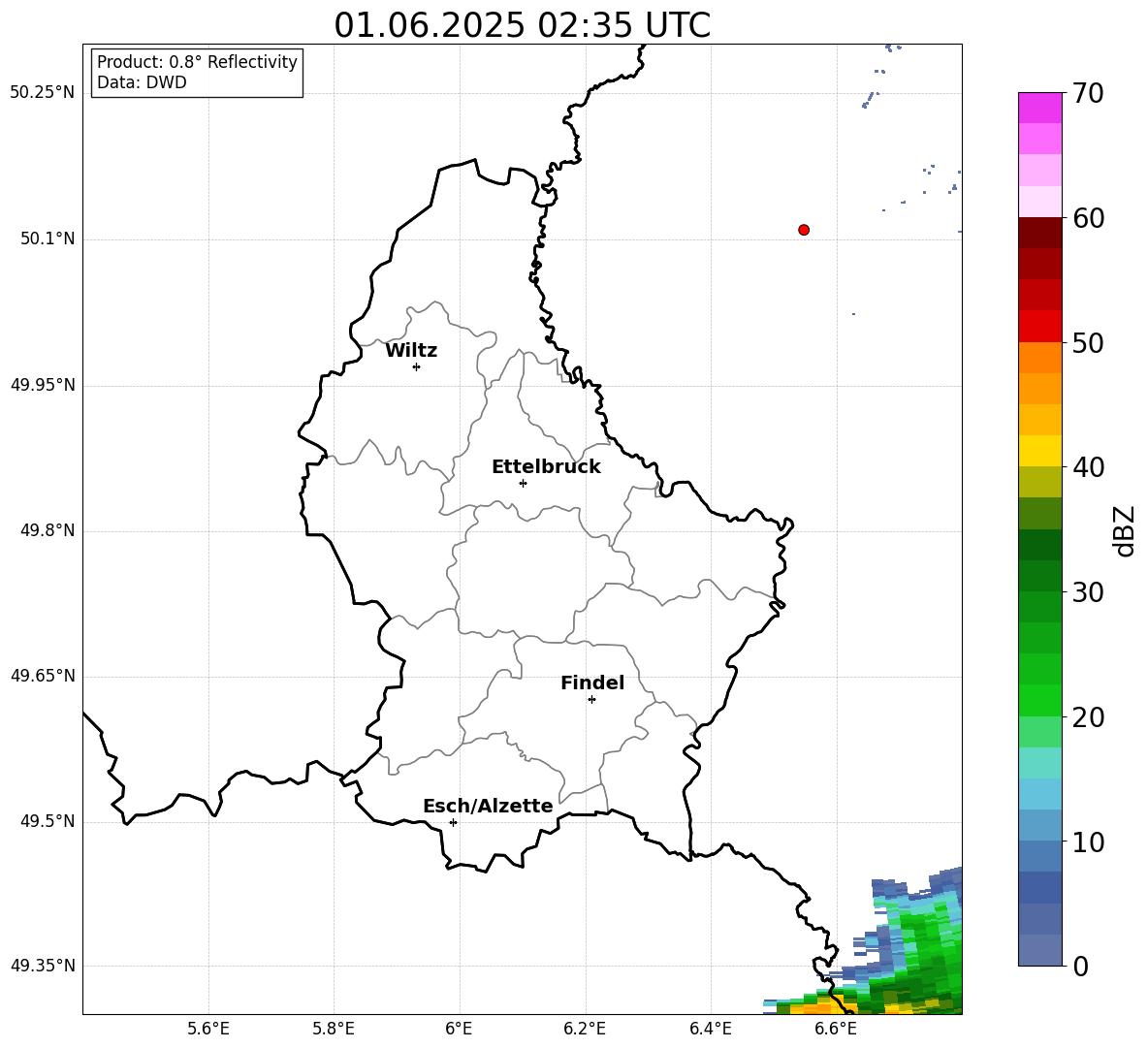Click the 6.2°E longitude label
Viewport: 1148px width, 1048px height.
[585, 1029]
